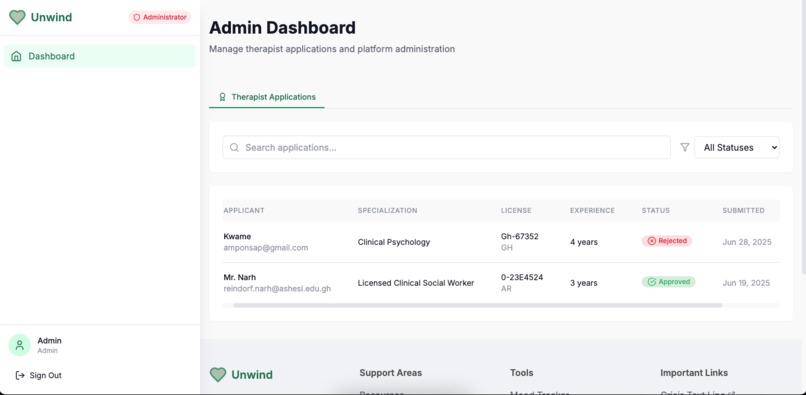
Task: Click the SUBMITTED column header
Action: [x=743, y=210]
